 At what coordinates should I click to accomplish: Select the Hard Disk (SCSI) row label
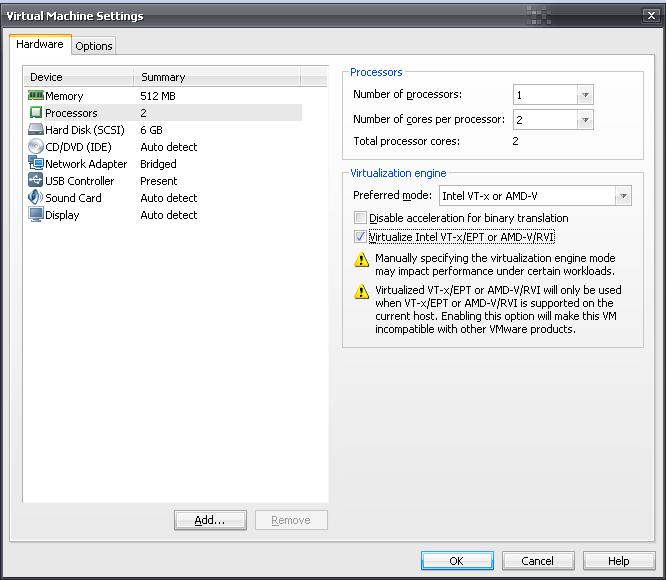(x=85, y=130)
